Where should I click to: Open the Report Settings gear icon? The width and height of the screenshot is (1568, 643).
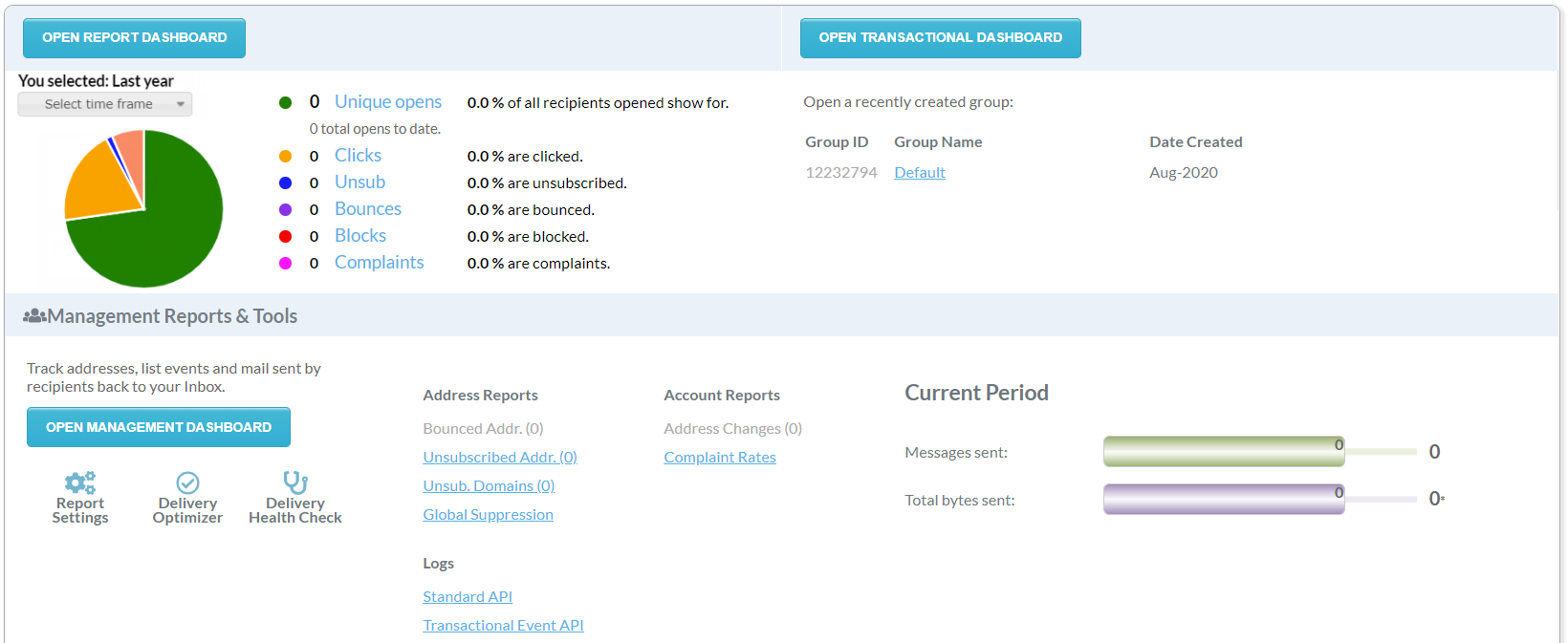(80, 482)
